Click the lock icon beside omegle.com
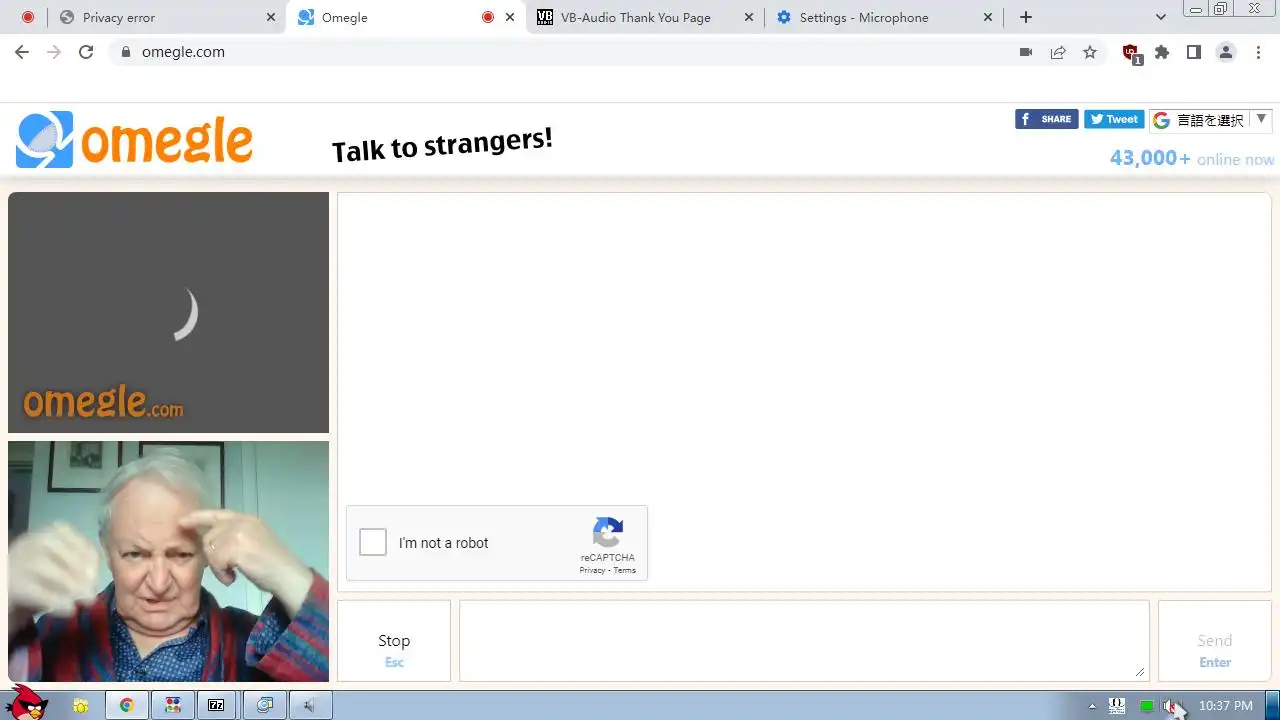 click(125, 52)
